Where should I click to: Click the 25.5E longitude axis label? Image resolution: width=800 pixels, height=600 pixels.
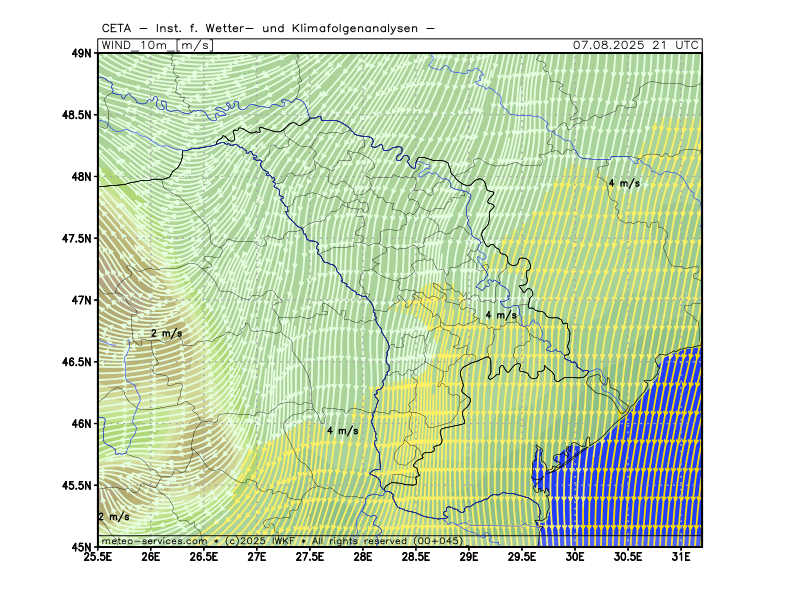click(x=98, y=556)
